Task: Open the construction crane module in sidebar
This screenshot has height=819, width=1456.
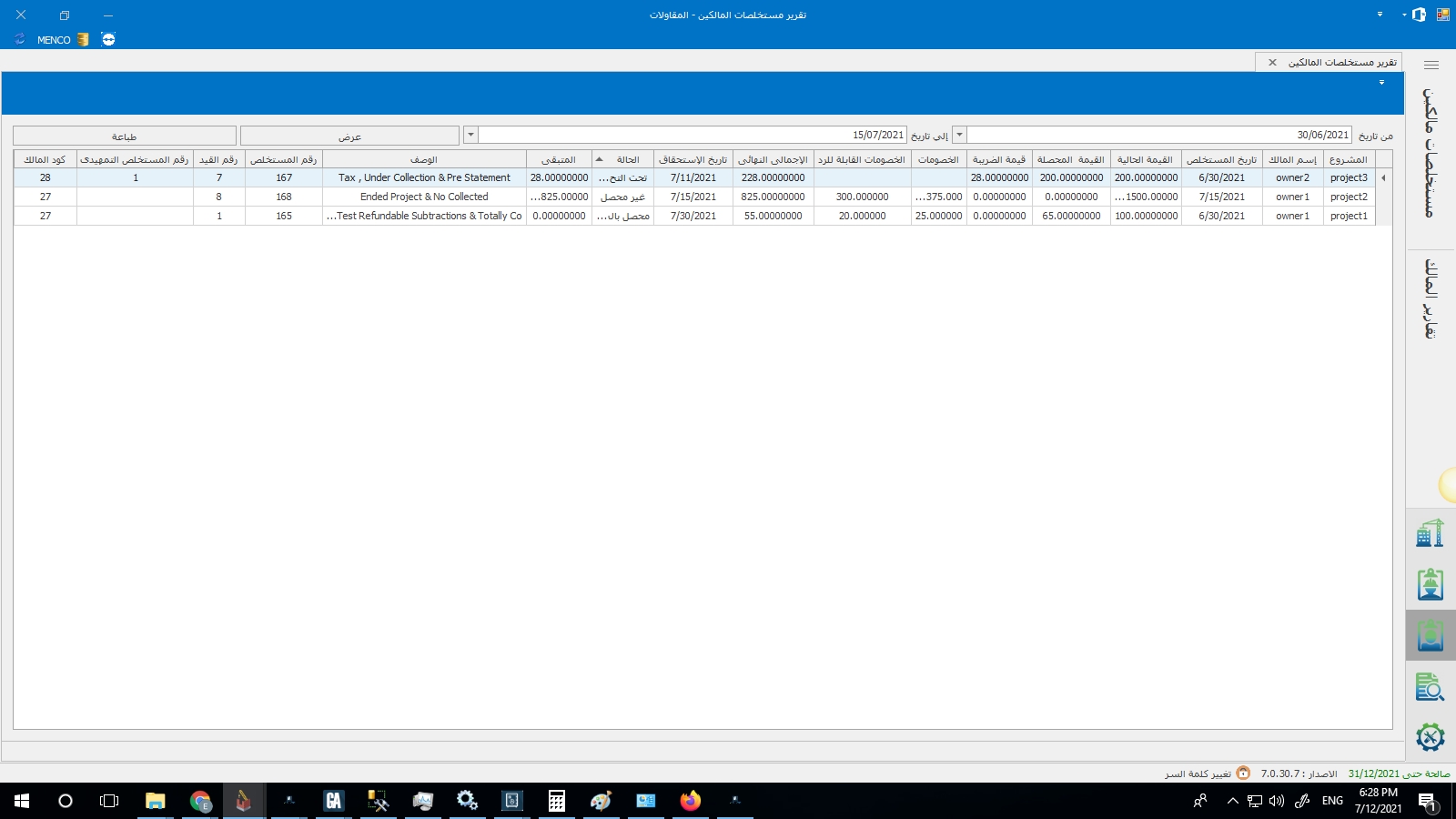Action: pyautogui.click(x=1430, y=533)
